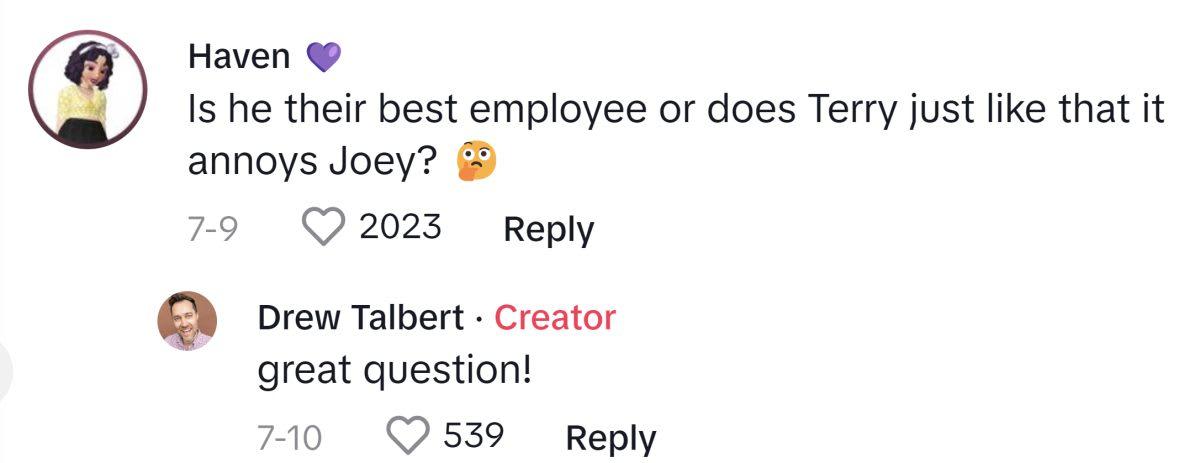This screenshot has width=1200, height=463.
Task: Open Haven's profile picture
Action: (x=88, y=88)
